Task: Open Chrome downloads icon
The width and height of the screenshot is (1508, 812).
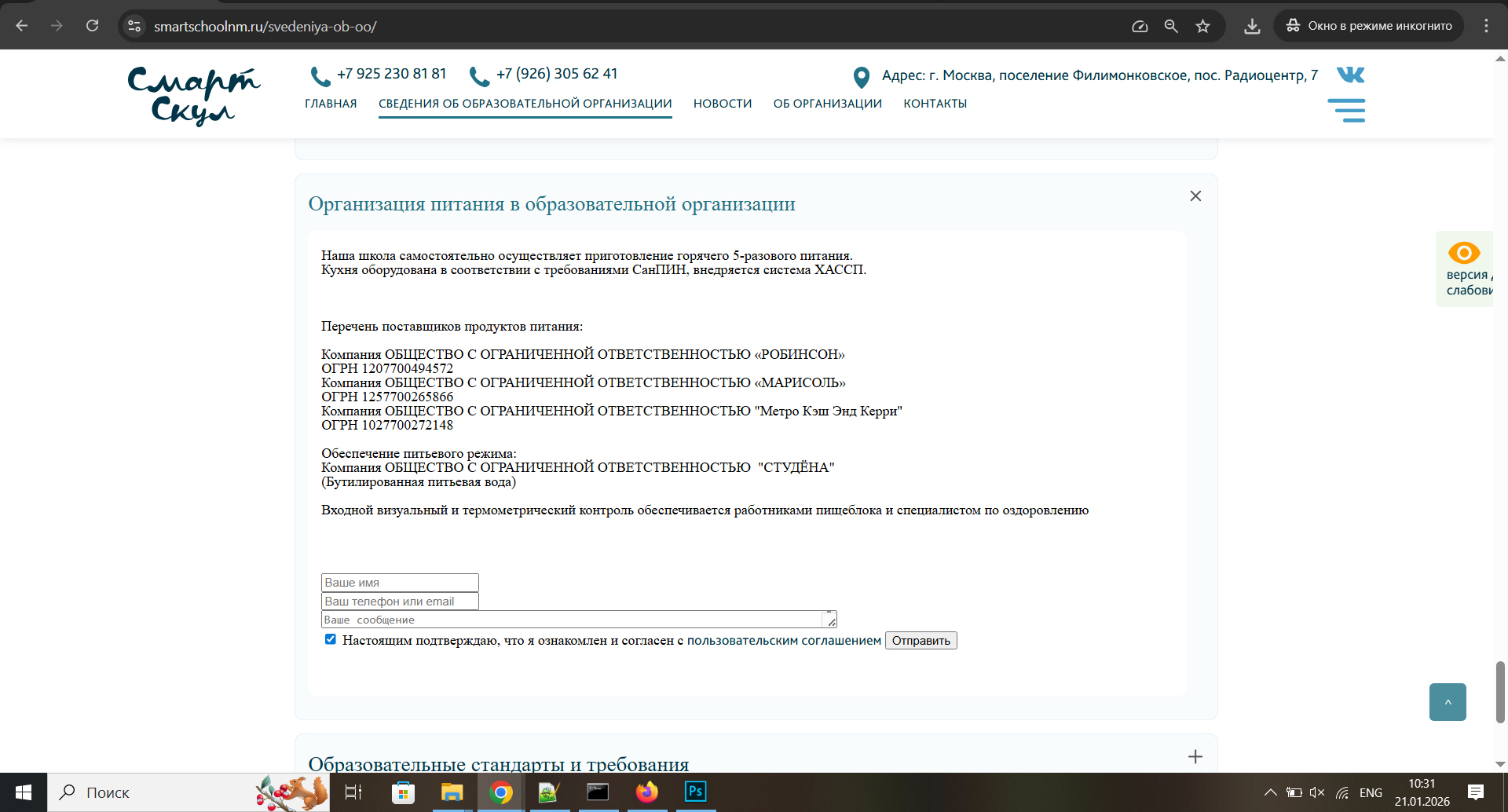Action: pyautogui.click(x=1252, y=26)
